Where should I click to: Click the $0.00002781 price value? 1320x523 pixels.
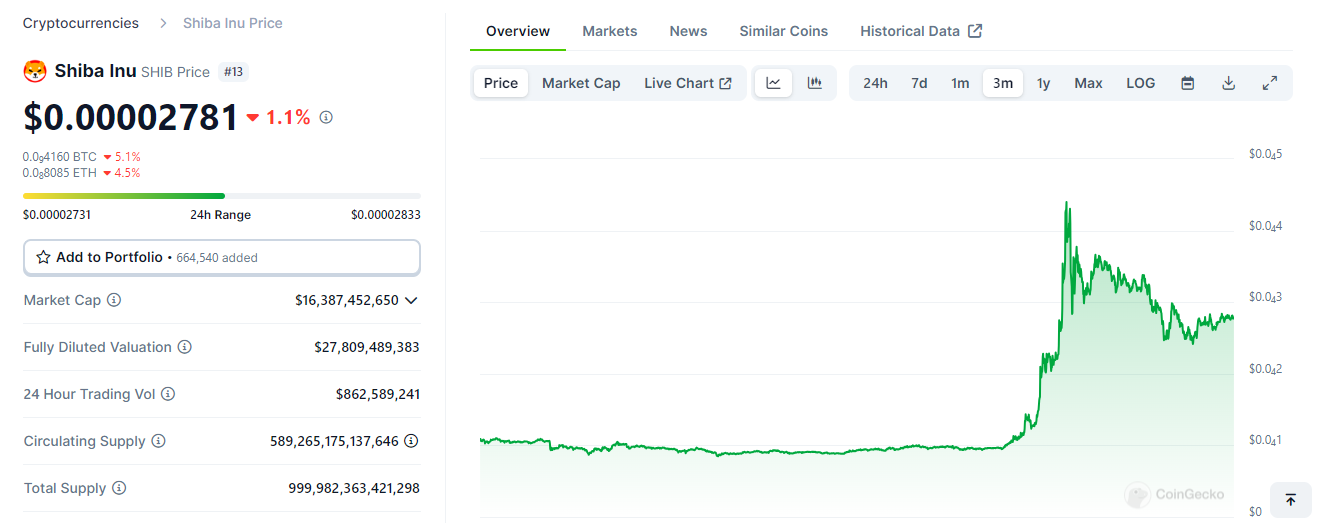[131, 118]
